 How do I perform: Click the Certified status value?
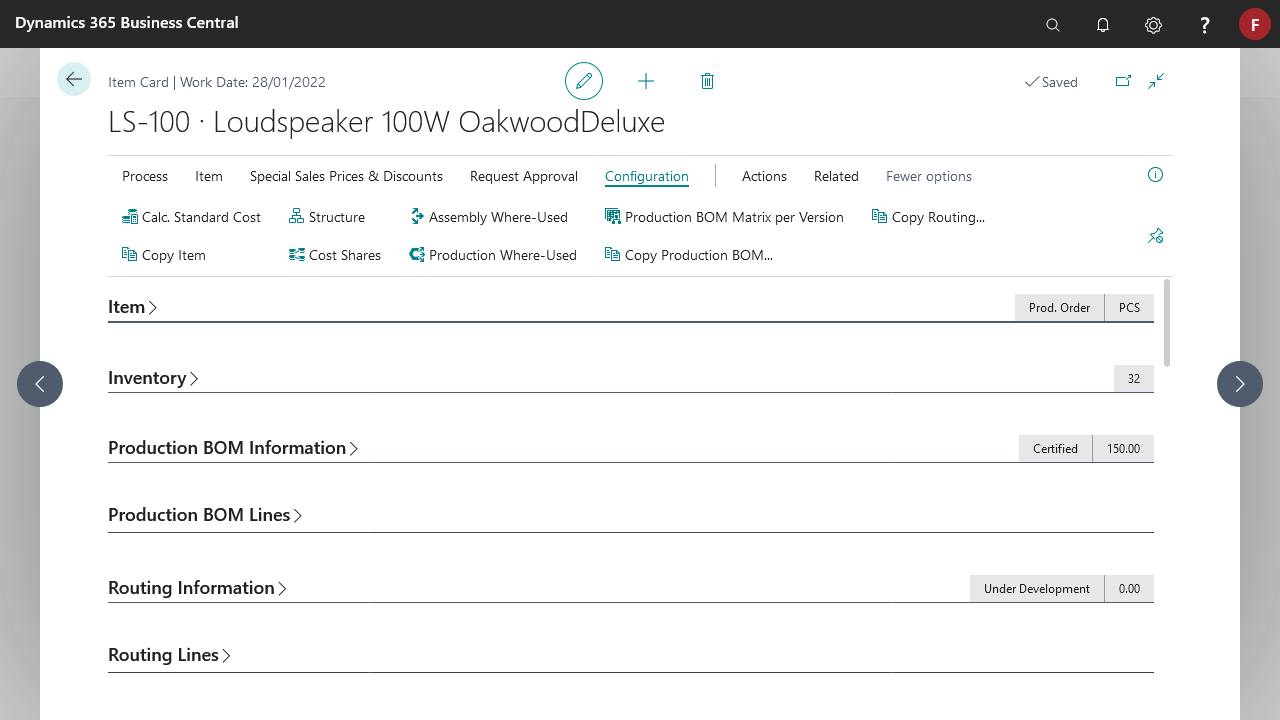1055,448
